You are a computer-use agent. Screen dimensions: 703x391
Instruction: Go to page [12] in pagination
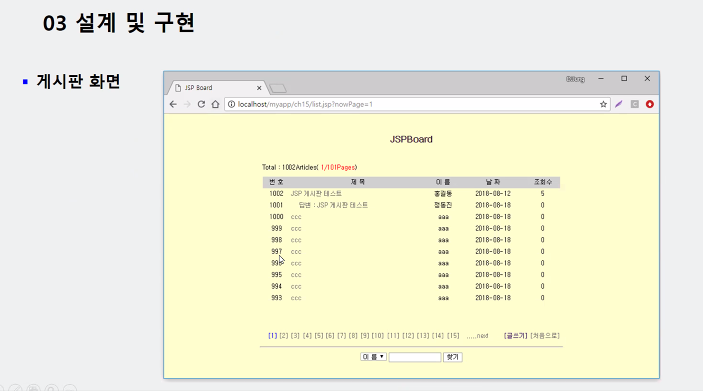pos(408,335)
